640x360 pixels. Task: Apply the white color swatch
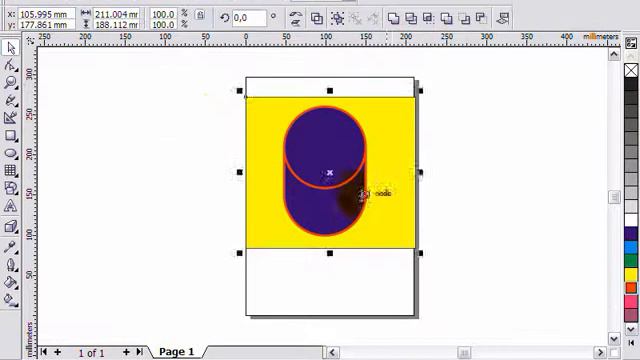point(631,220)
